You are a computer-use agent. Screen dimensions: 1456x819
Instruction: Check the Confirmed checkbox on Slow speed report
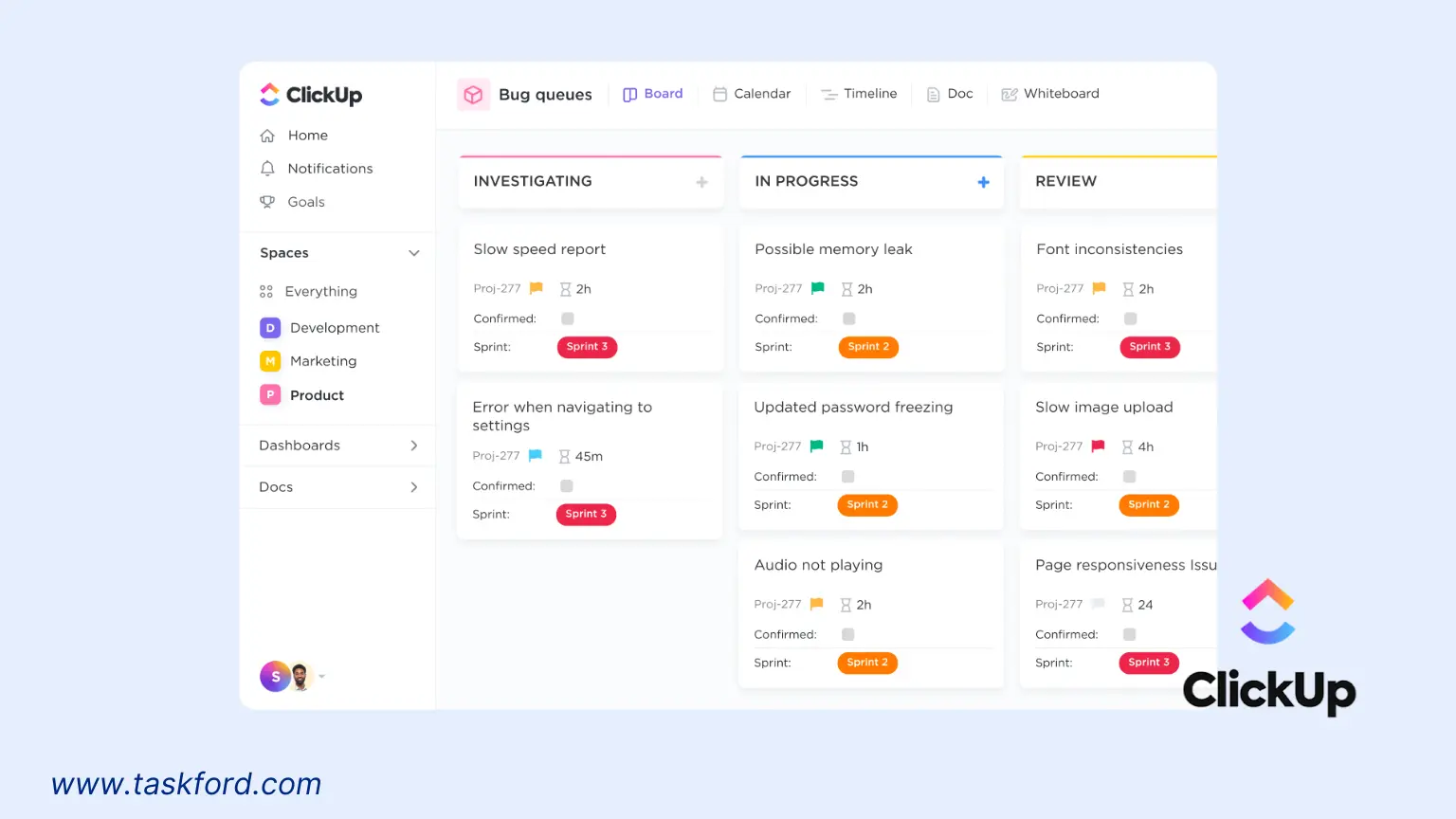(x=567, y=318)
